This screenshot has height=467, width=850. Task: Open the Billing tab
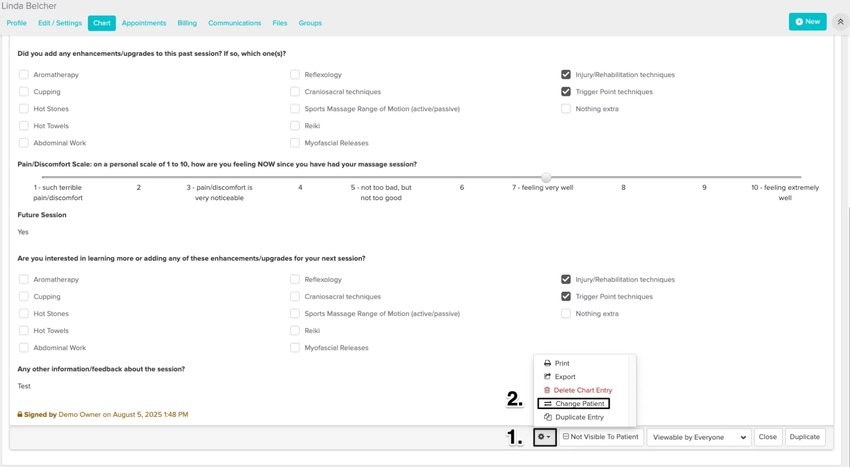coord(187,23)
